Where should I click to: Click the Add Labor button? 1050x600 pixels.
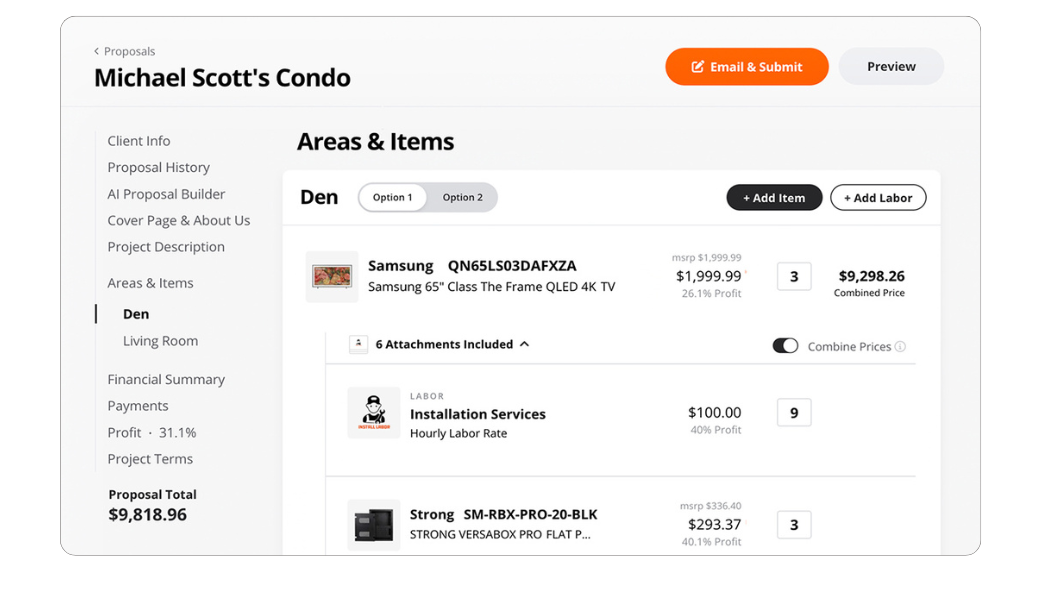pyautogui.click(x=878, y=198)
